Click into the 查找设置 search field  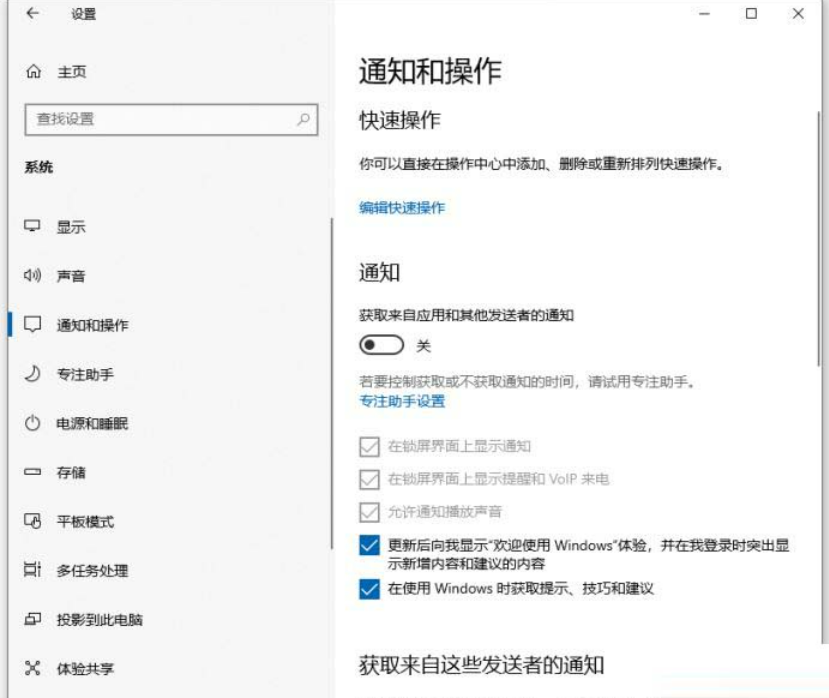coord(171,120)
